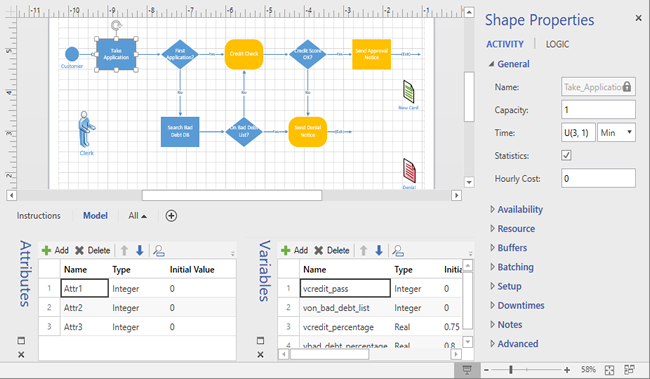Click Add icon in Attributes panel
Viewport: 650px width, 379px height.
[x=46, y=250]
